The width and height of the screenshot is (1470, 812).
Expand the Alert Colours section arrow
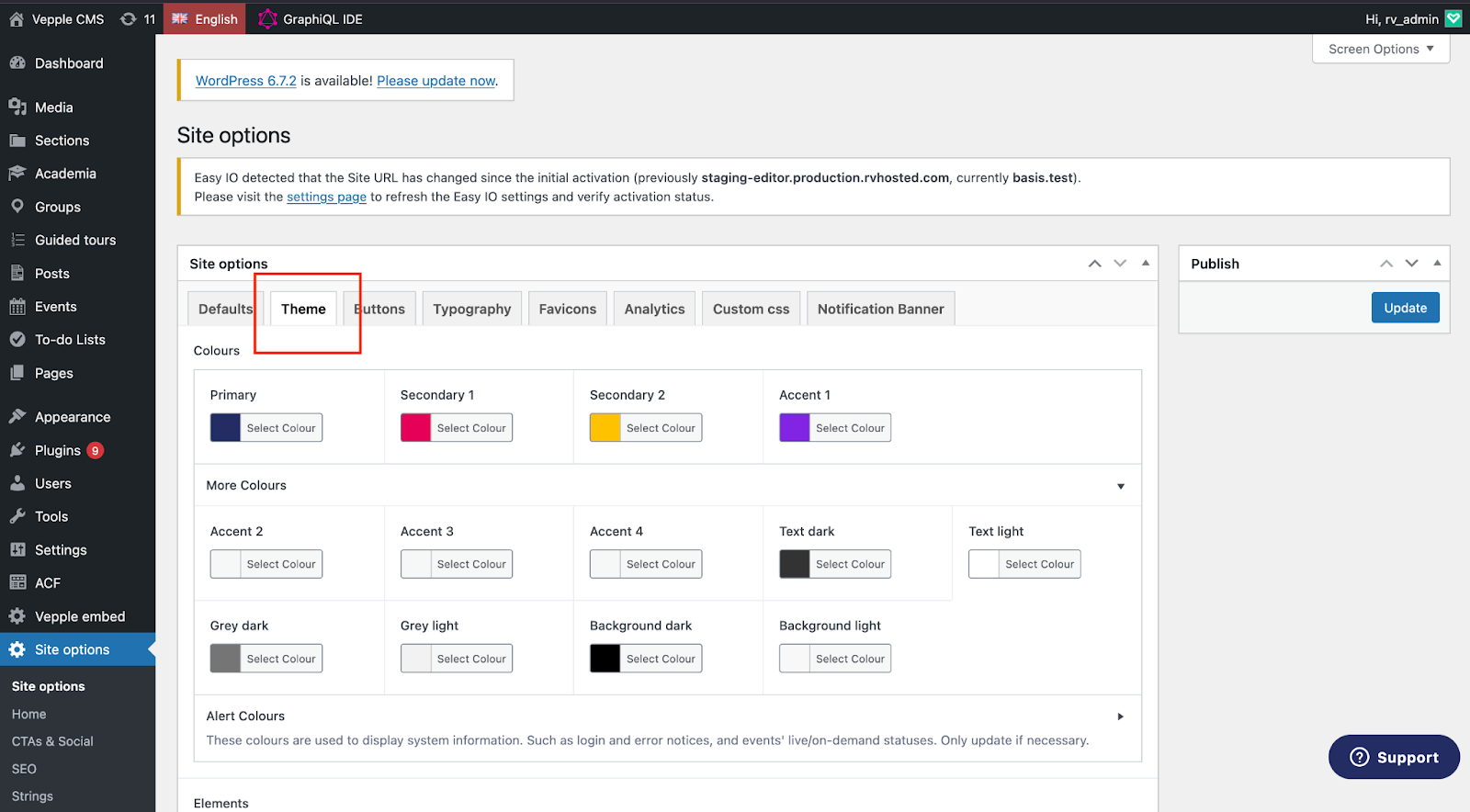(1121, 716)
